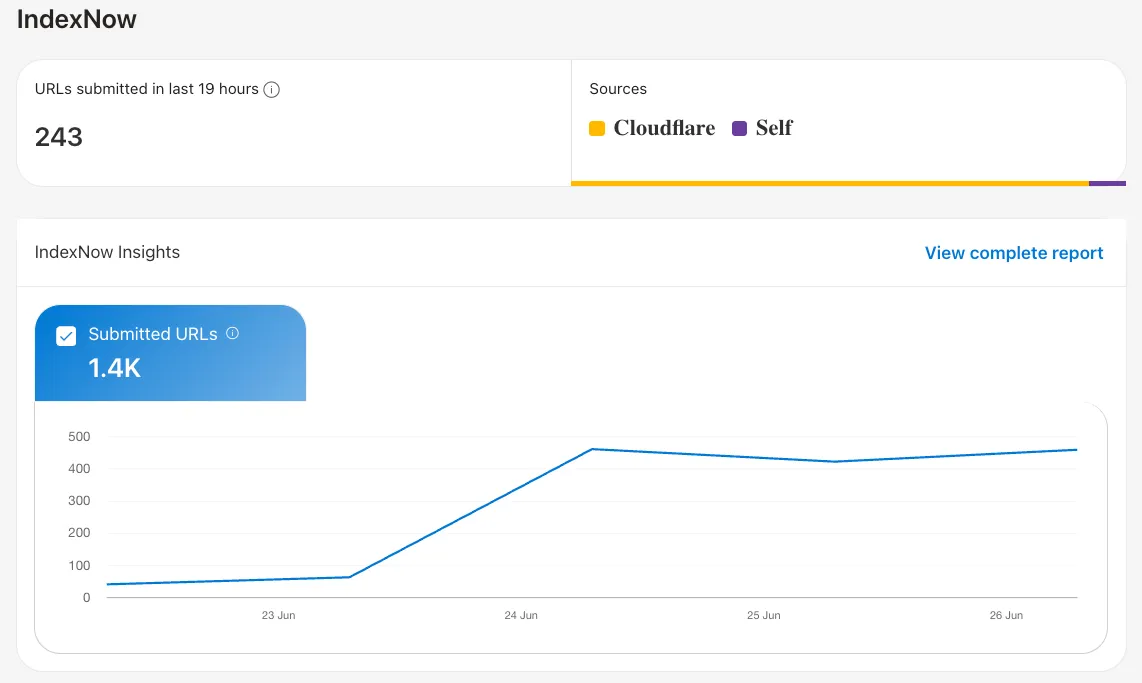The height and width of the screenshot is (683, 1142).
Task: Click the IndexNow page heading
Action: pos(76,19)
